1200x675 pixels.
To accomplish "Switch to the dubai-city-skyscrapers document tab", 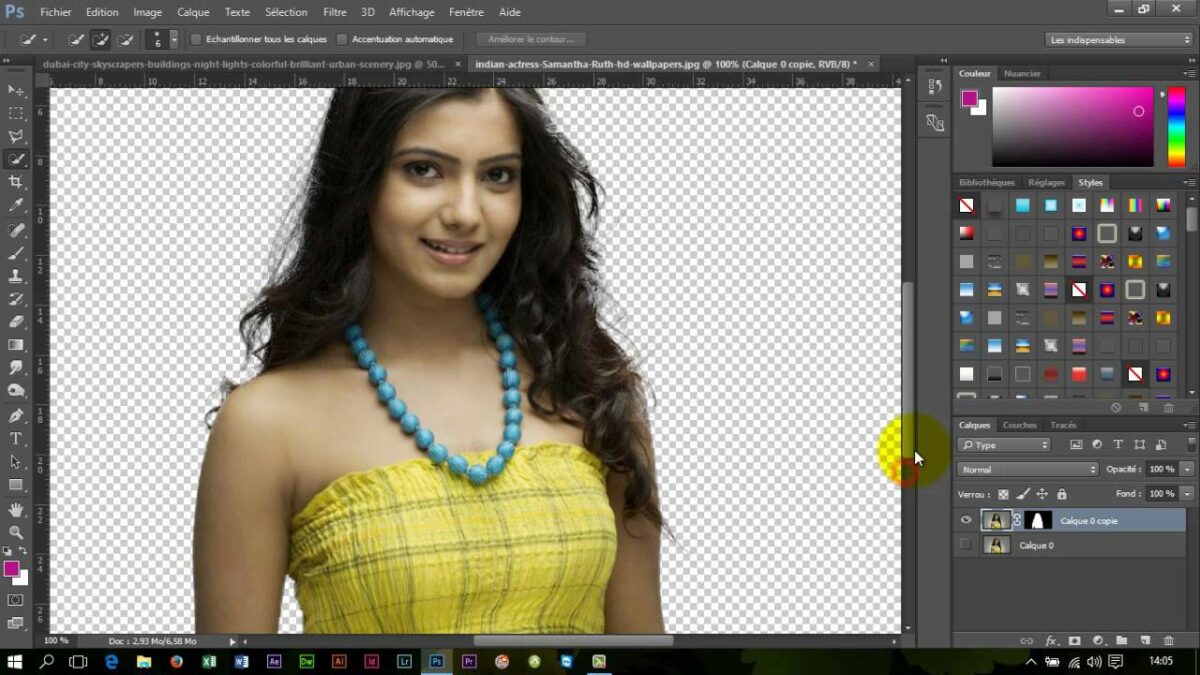I will 240,64.
